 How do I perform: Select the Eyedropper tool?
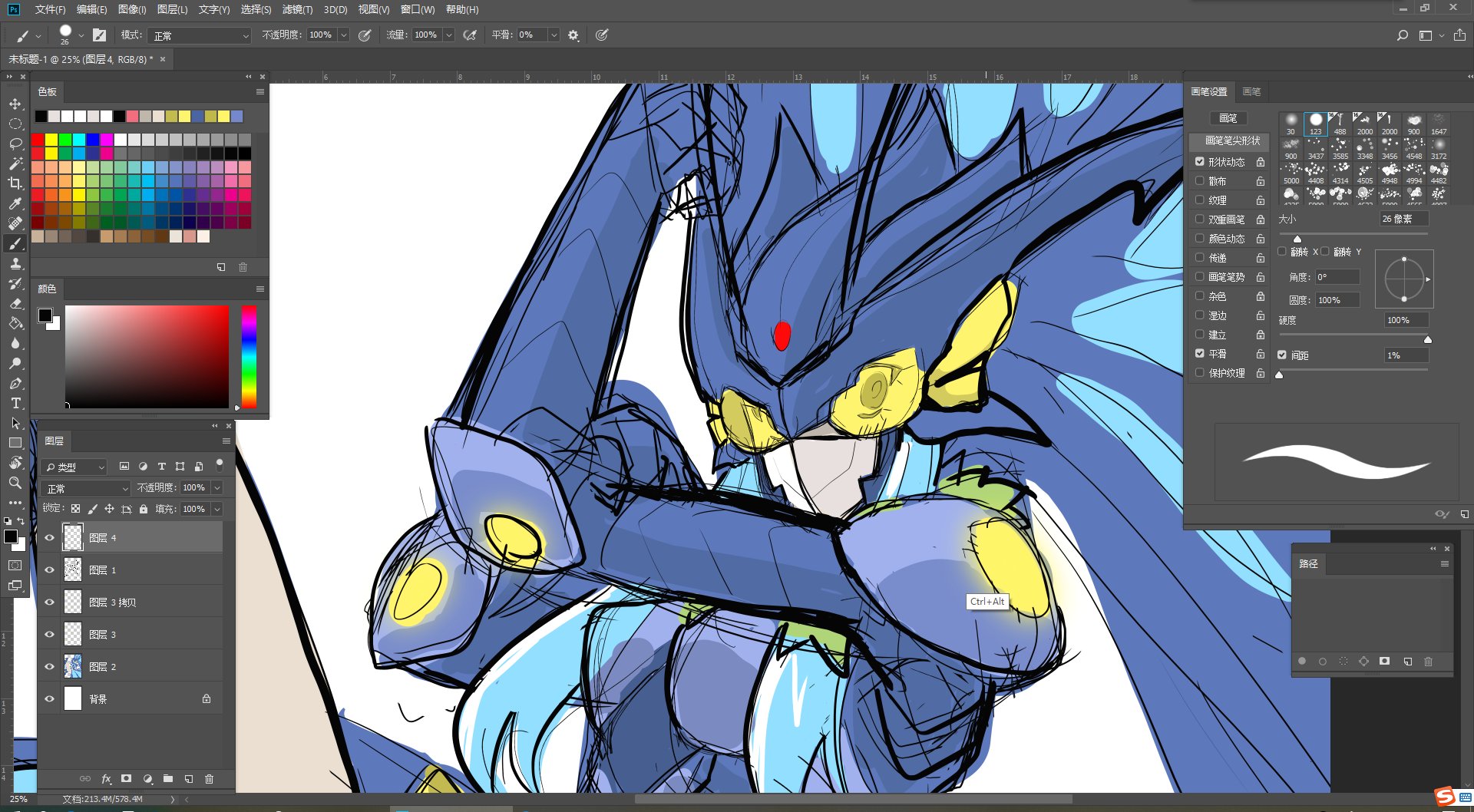point(15,203)
